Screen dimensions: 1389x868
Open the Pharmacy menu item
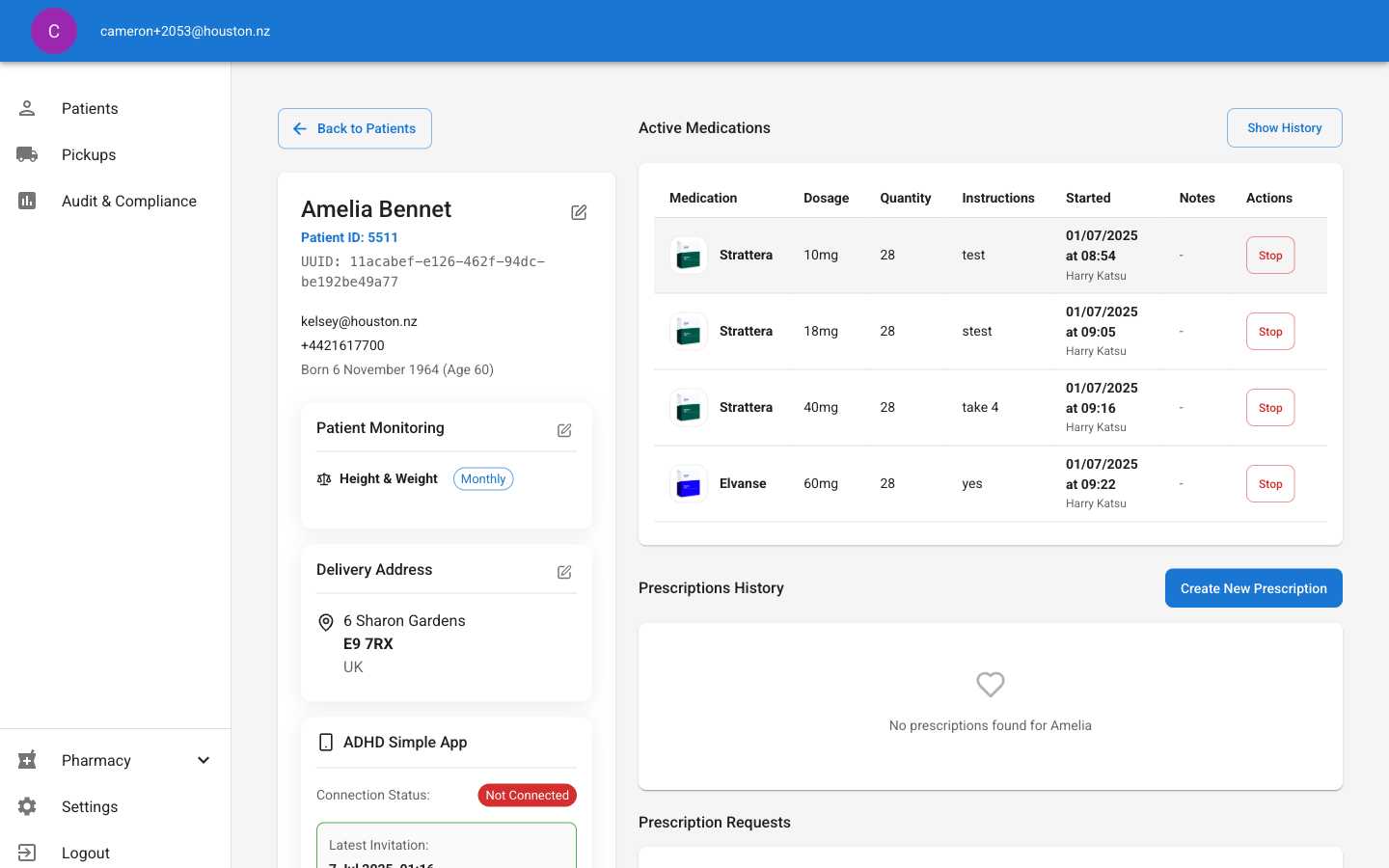(115, 760)
